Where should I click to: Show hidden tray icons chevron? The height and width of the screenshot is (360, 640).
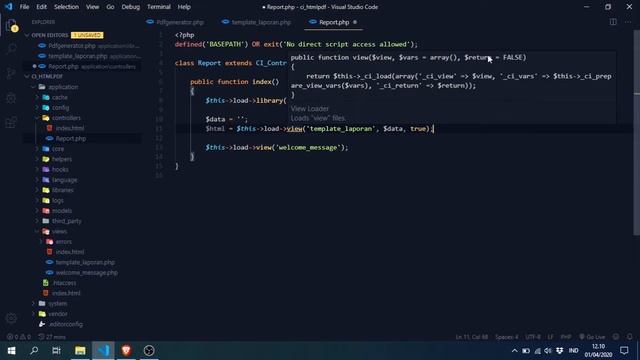(514, 351)
